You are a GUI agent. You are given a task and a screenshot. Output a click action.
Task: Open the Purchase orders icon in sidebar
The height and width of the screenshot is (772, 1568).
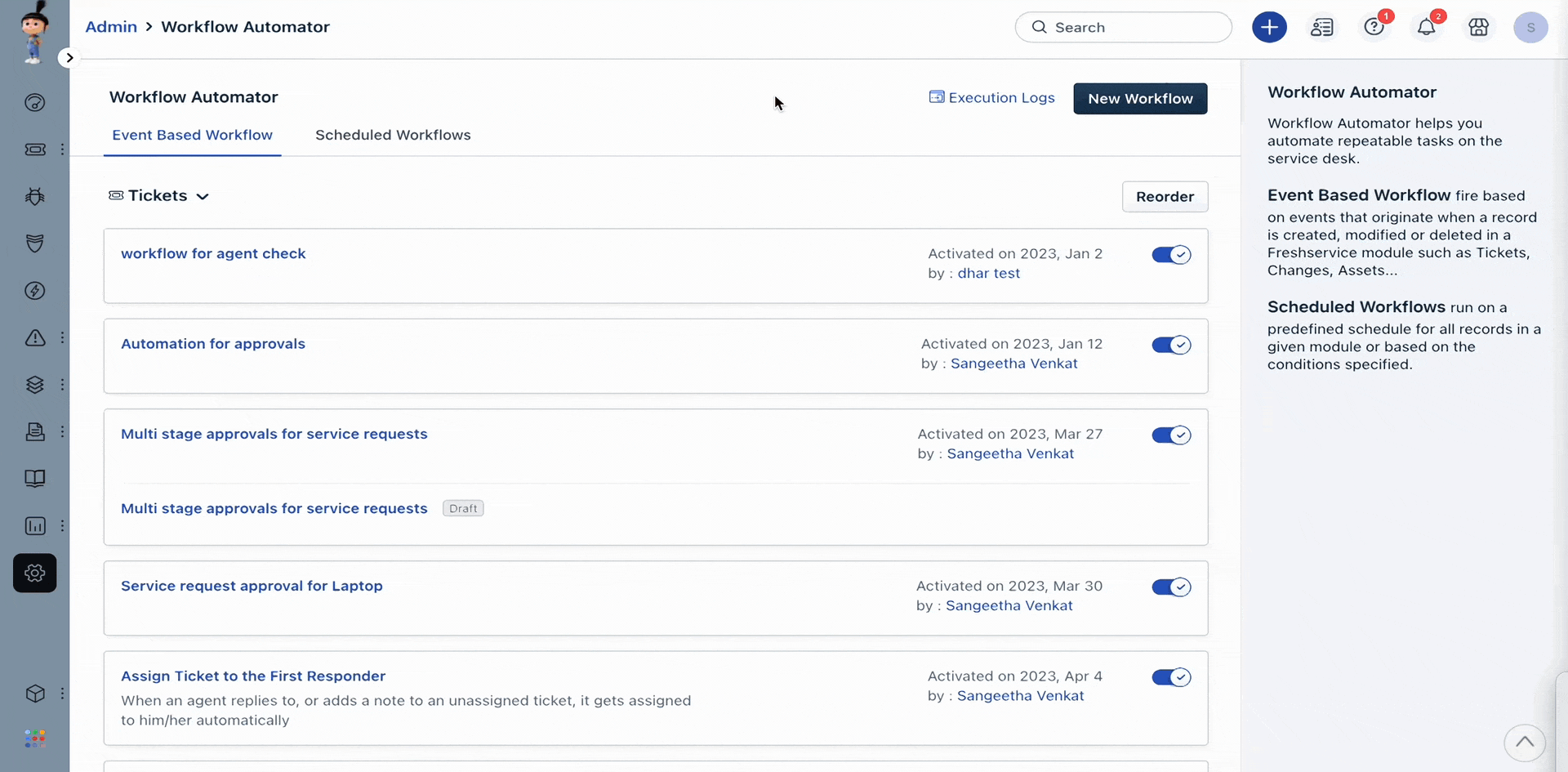35,431
